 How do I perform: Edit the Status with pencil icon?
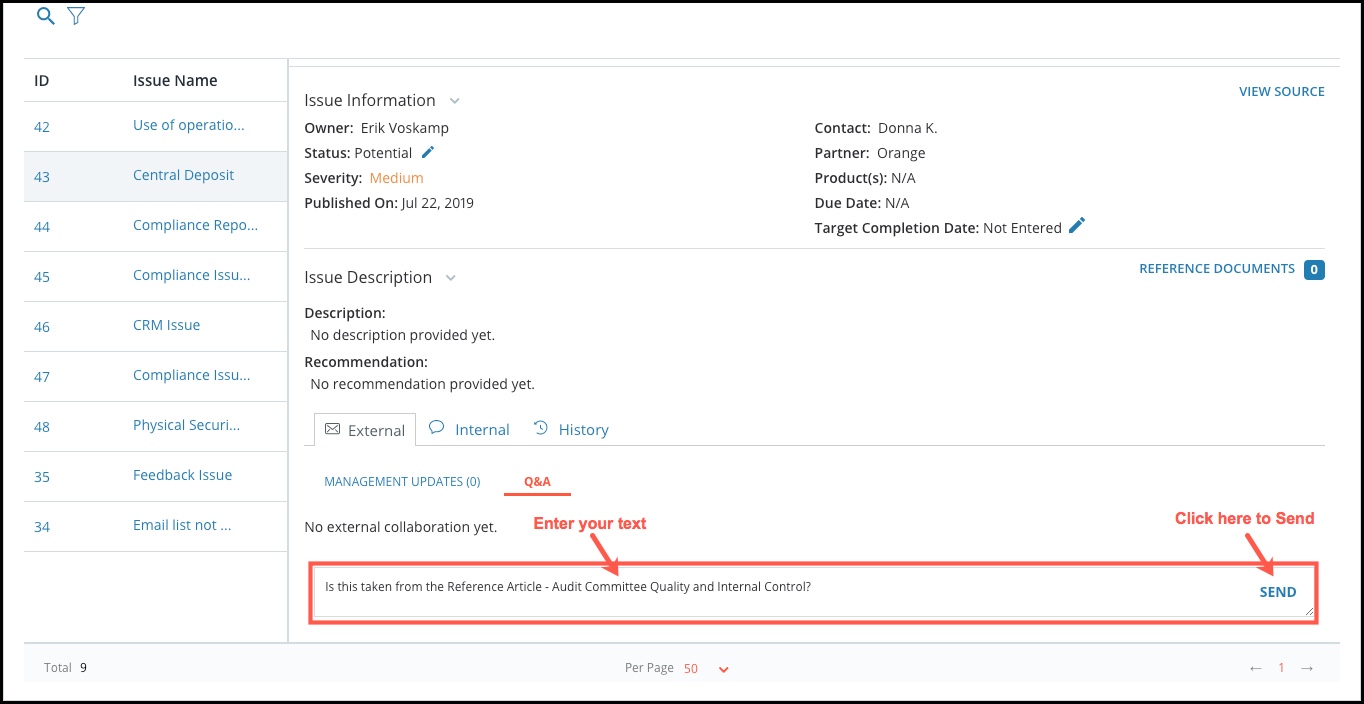tap(428, 152)
